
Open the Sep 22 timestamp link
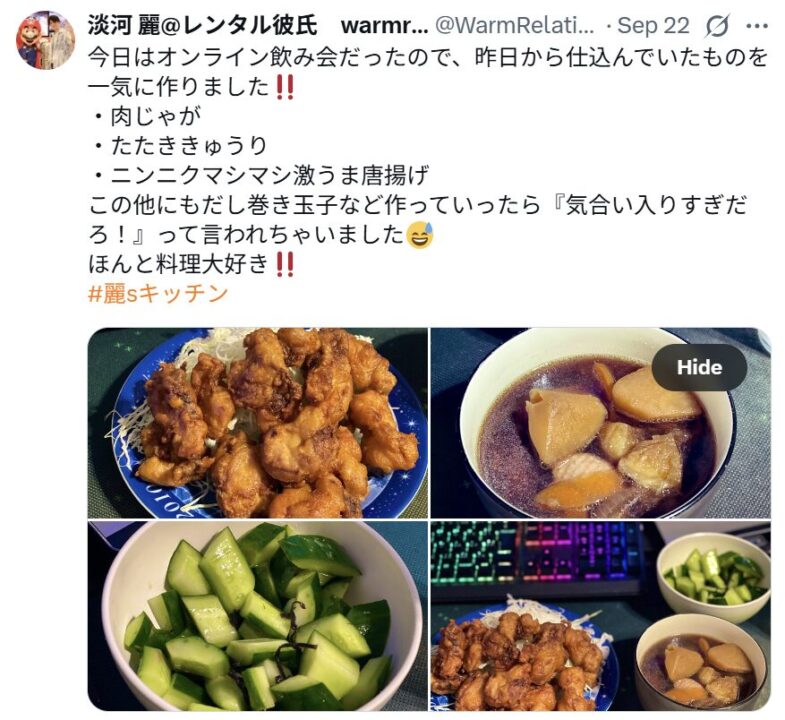tap(653, 25)
